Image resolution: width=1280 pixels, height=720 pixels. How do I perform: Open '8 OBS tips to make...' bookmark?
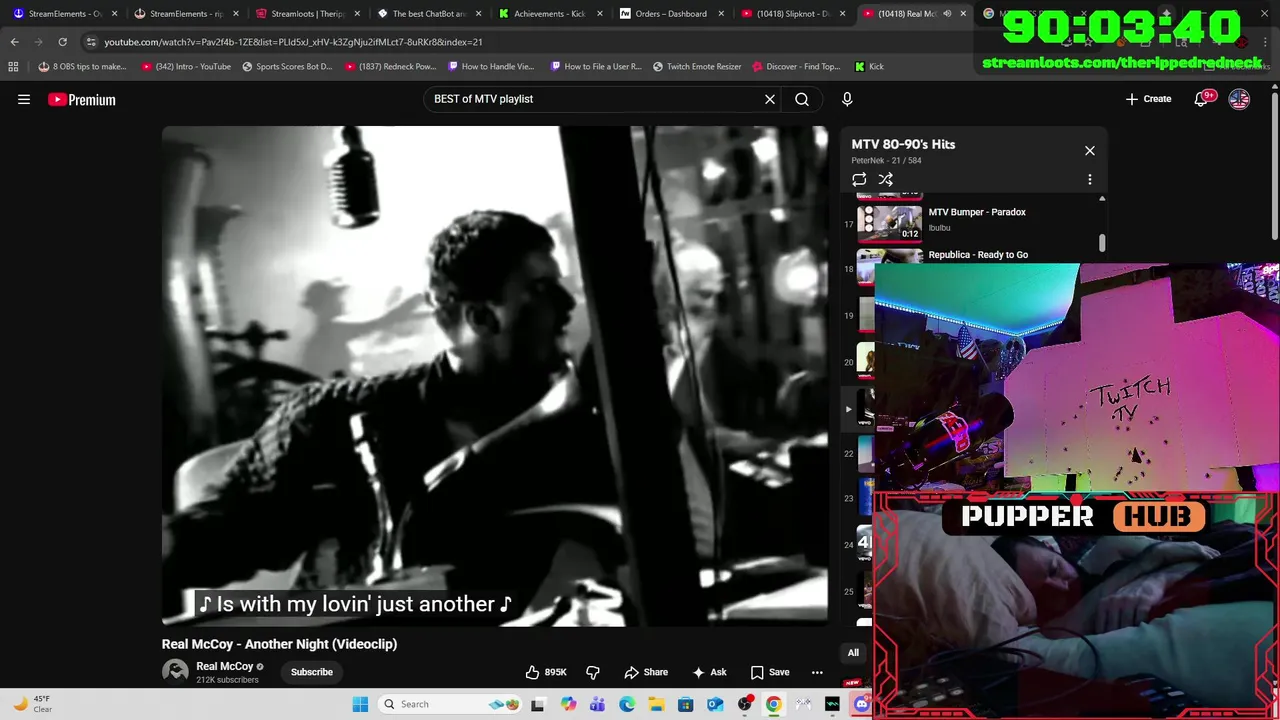click(x=82, y=66)
